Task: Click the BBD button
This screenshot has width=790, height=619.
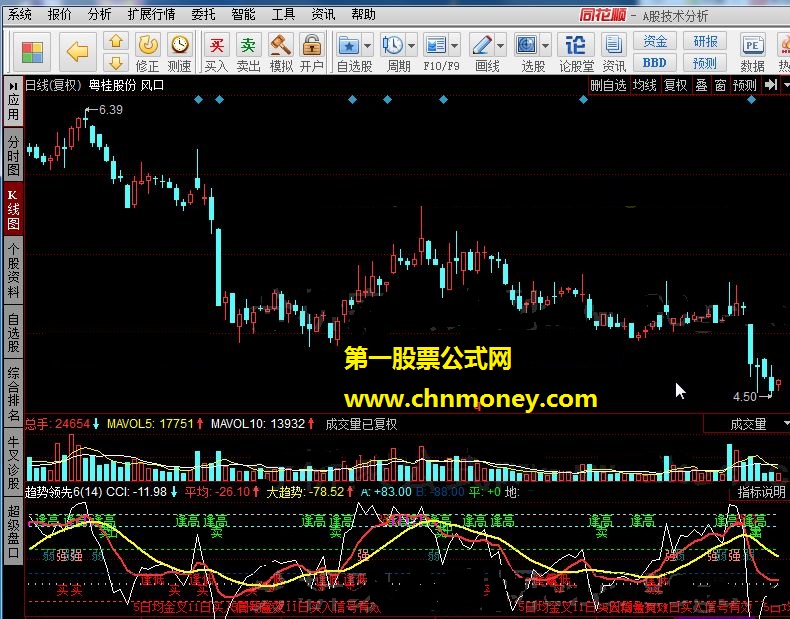Action: coord(654,63)
